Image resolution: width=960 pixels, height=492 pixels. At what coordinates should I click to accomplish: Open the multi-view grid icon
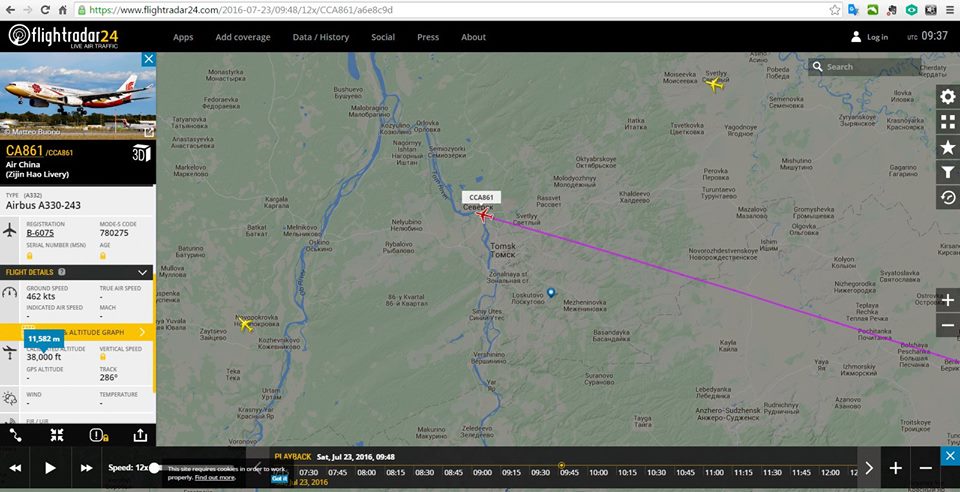point(948,122)
